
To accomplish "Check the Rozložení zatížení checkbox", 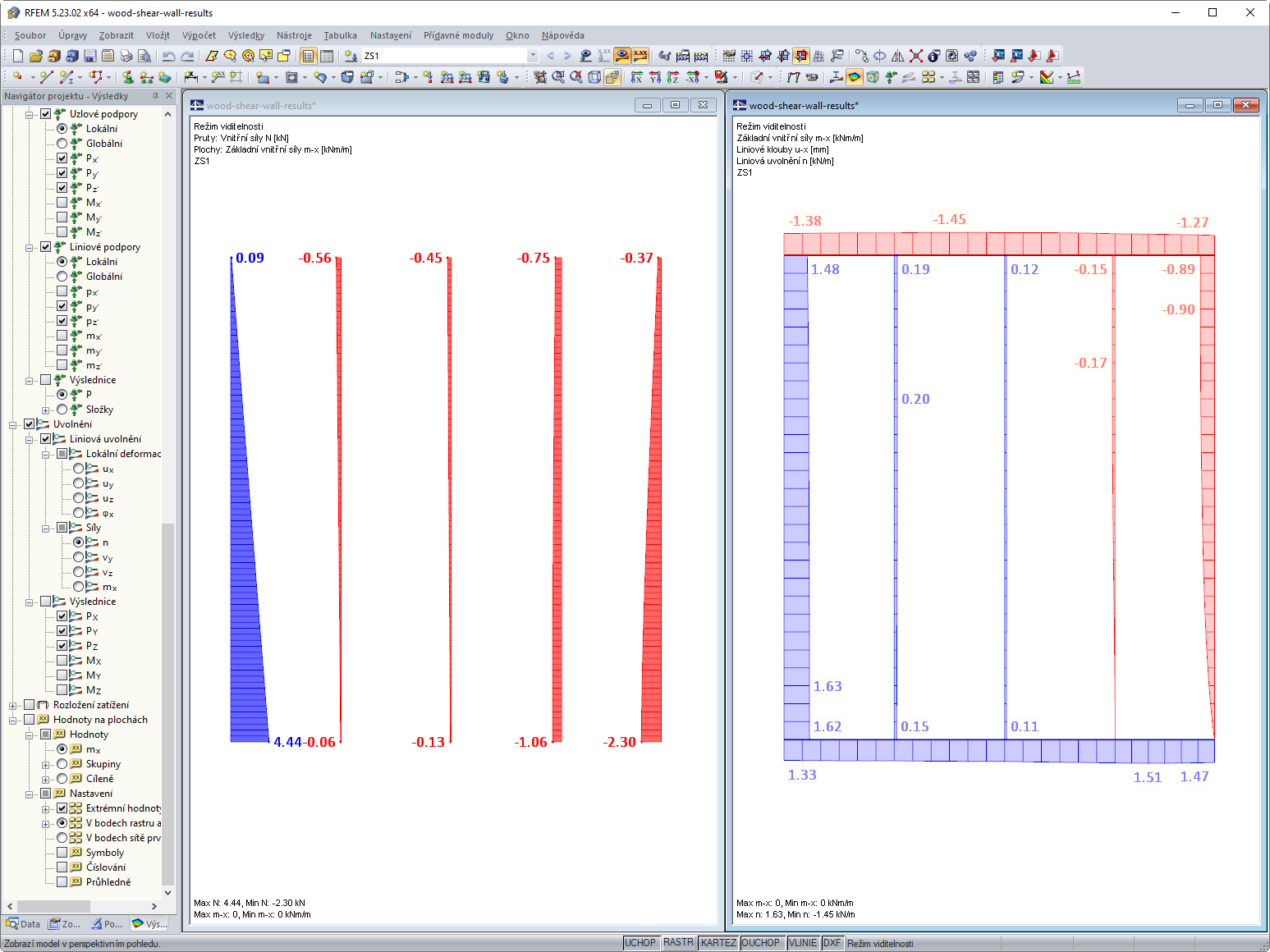I will (30, 705).
